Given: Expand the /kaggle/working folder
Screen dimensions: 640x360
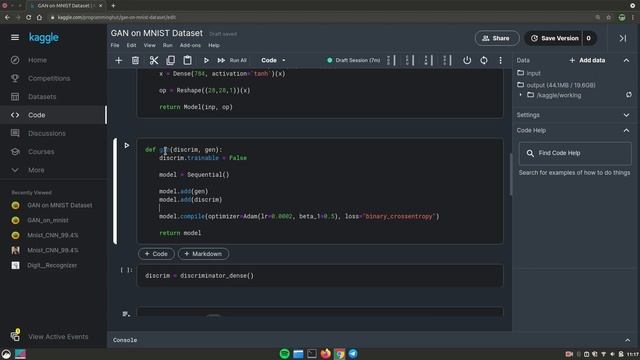Looking at the screenshot, I should coord(520,95).
